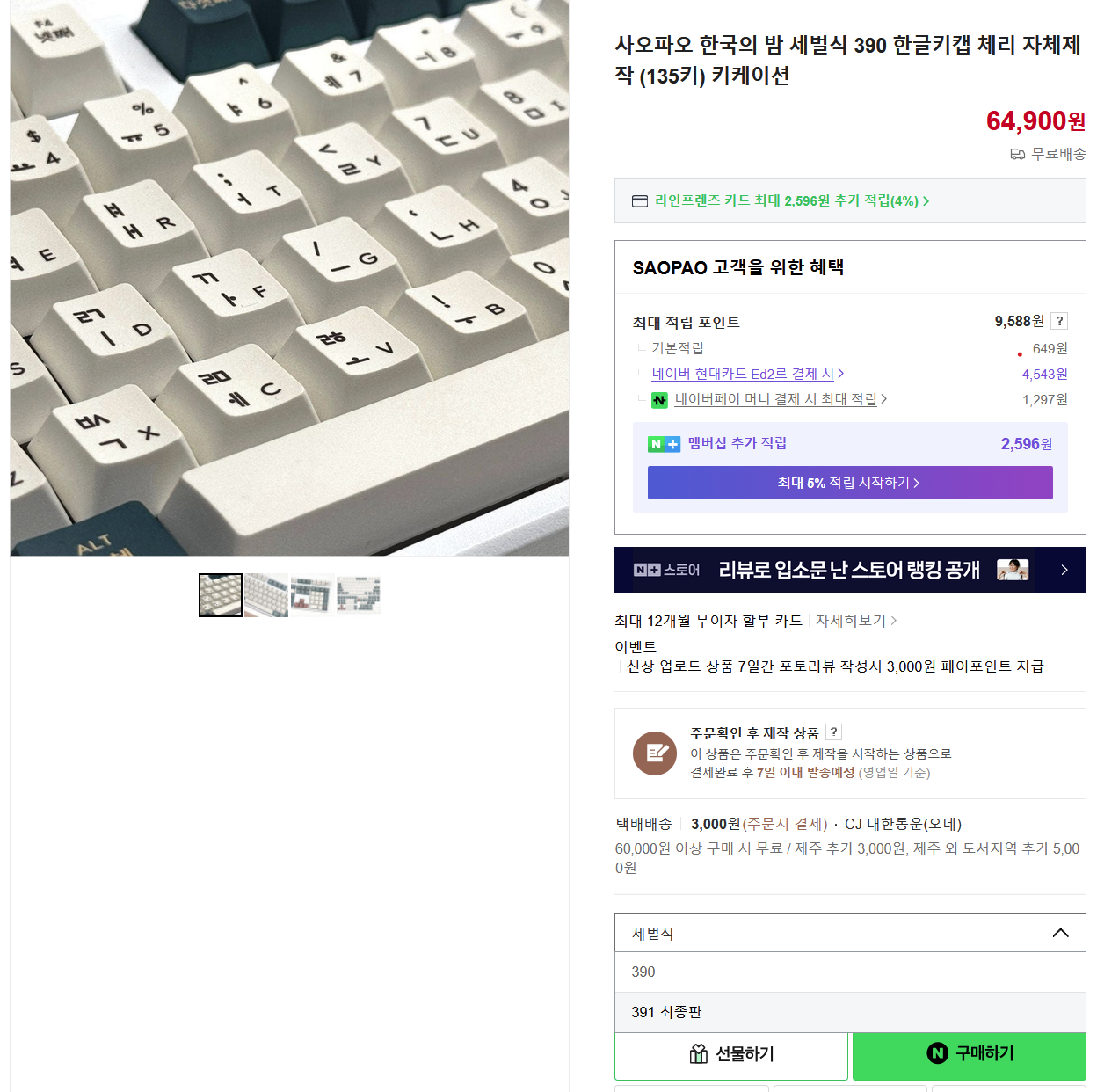Click the arrow on the N+스토어 ranking banner
This screenshot has height=1092, width=1097.
coord(1064,570)
